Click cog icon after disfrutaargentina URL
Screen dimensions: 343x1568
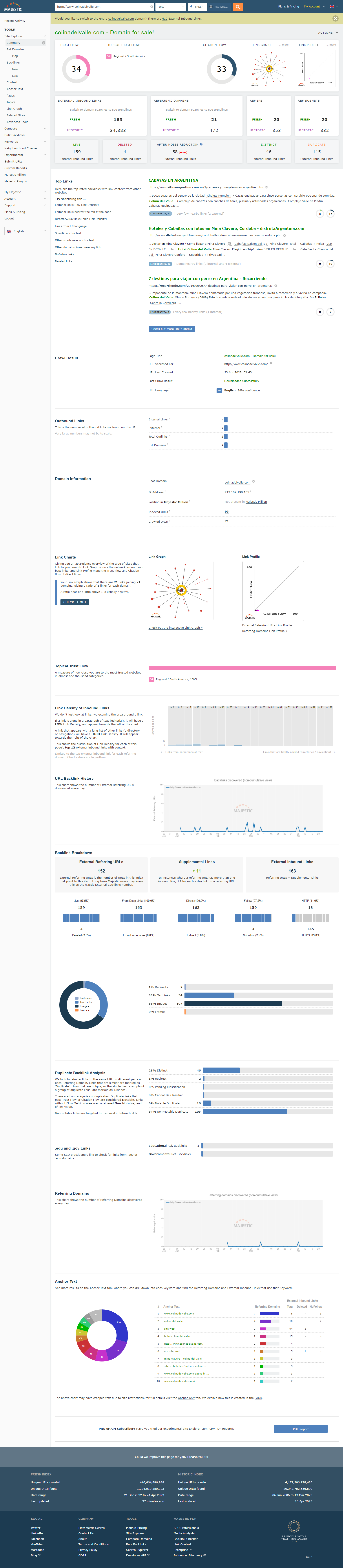click(284, 235)
